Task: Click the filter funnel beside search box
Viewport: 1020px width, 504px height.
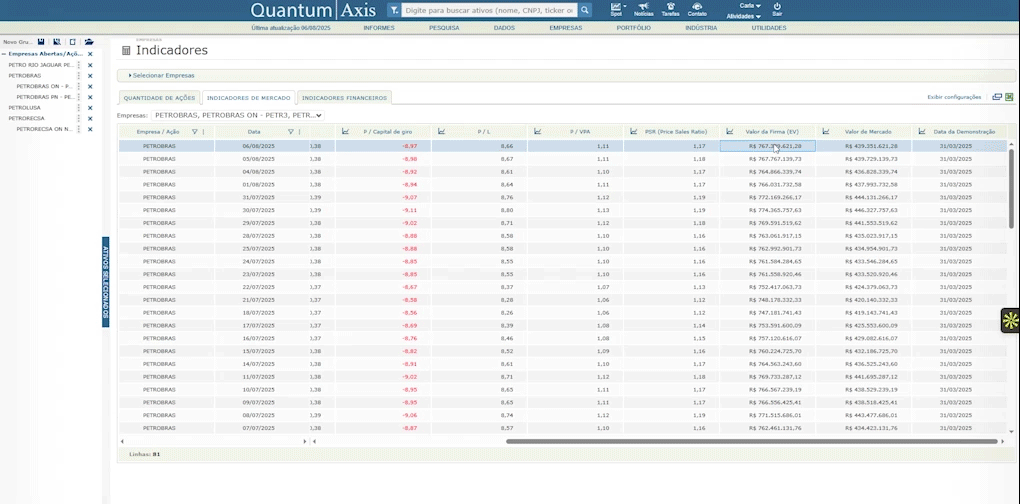Action: [394, 10]
